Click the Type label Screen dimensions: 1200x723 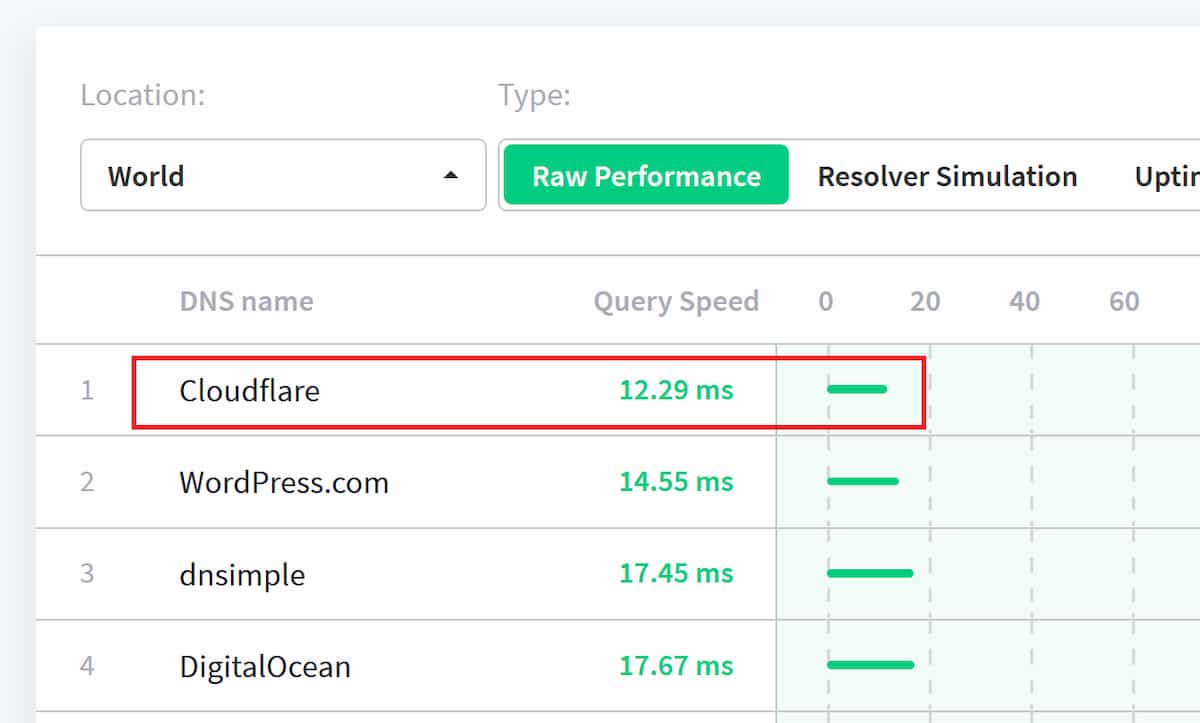pos(534,96)
